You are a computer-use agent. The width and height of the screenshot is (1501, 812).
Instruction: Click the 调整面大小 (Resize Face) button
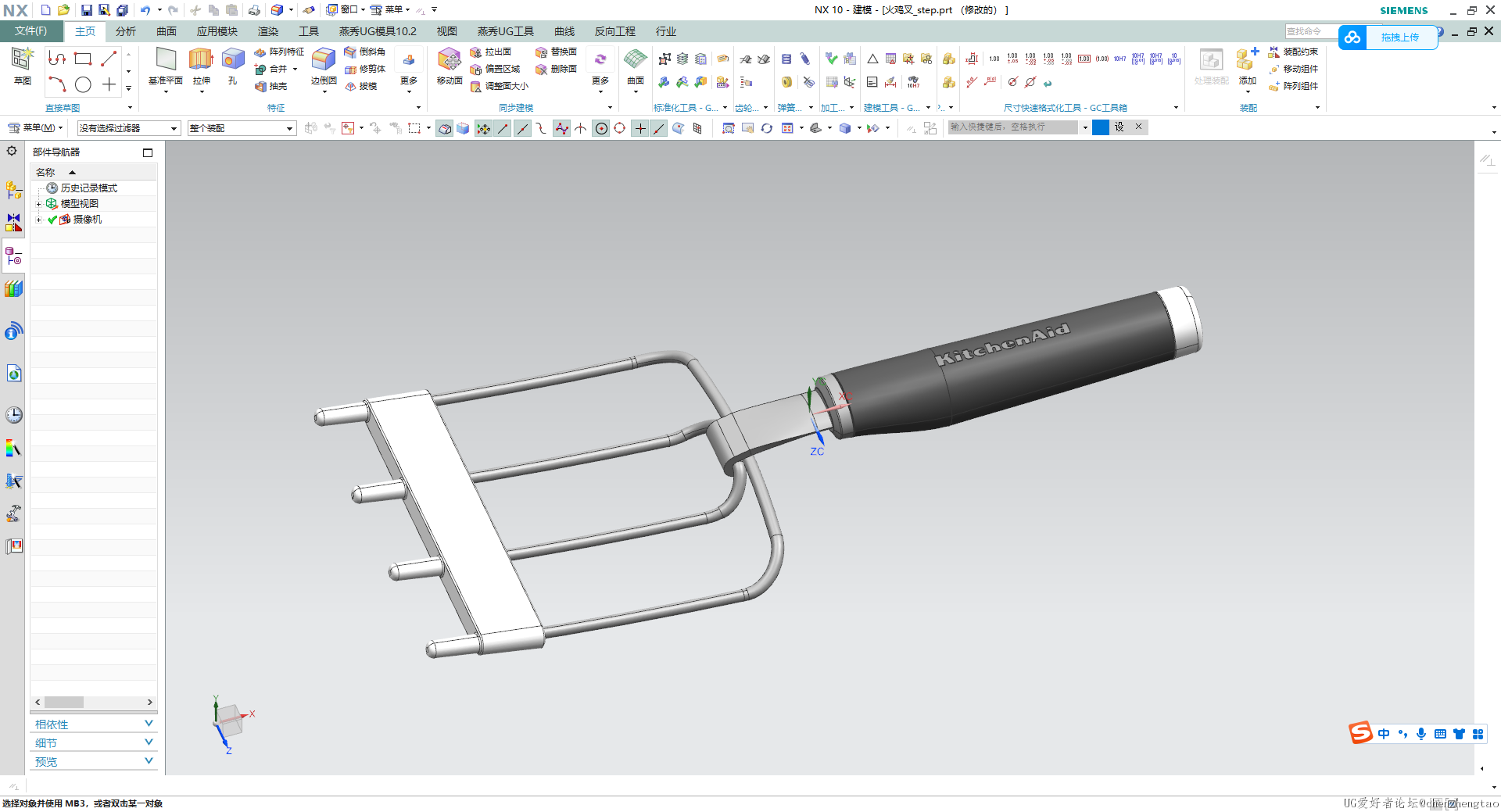pyautogui.click(x=499, y=86)
